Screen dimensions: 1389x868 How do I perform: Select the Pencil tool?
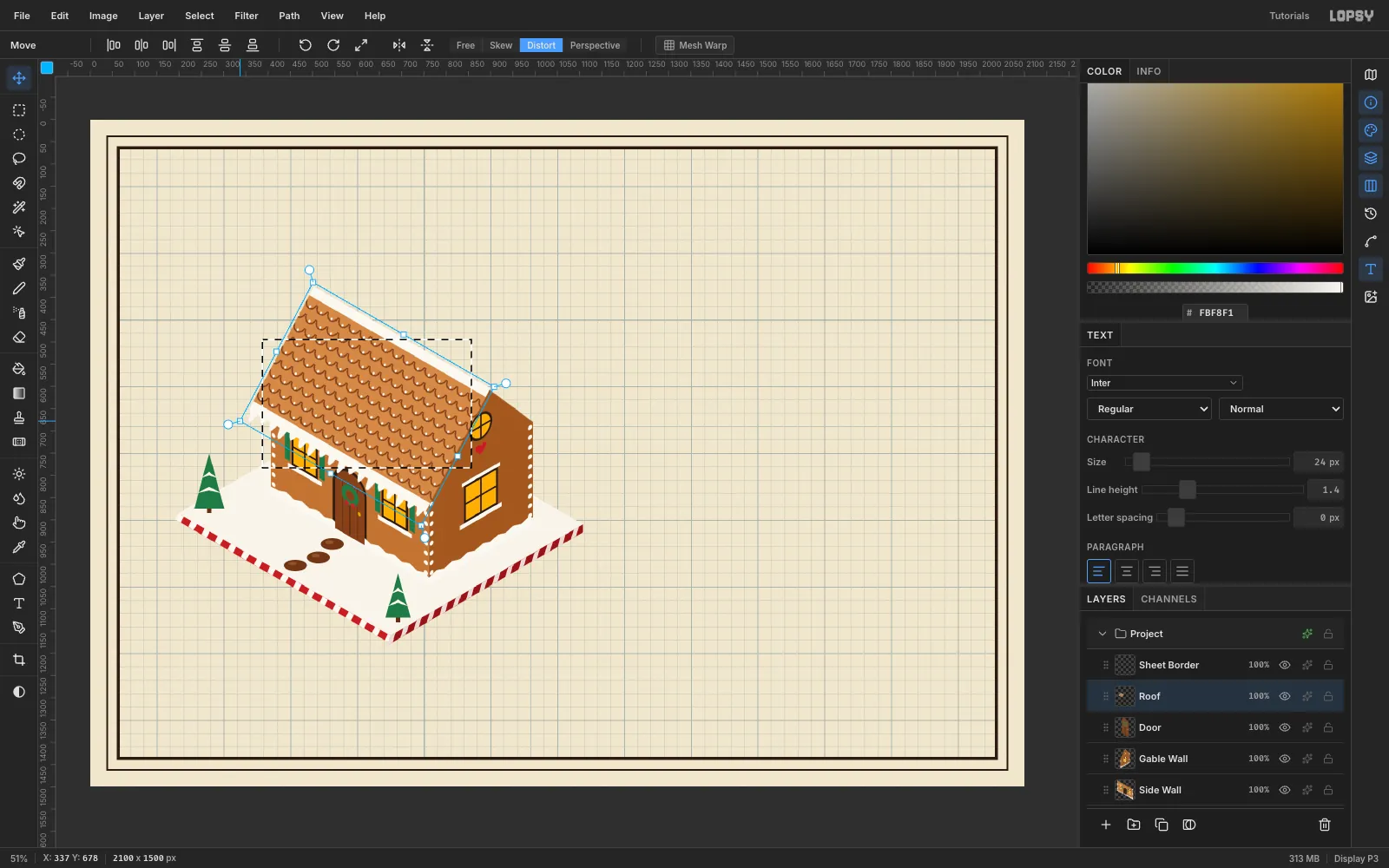(19, 288)
